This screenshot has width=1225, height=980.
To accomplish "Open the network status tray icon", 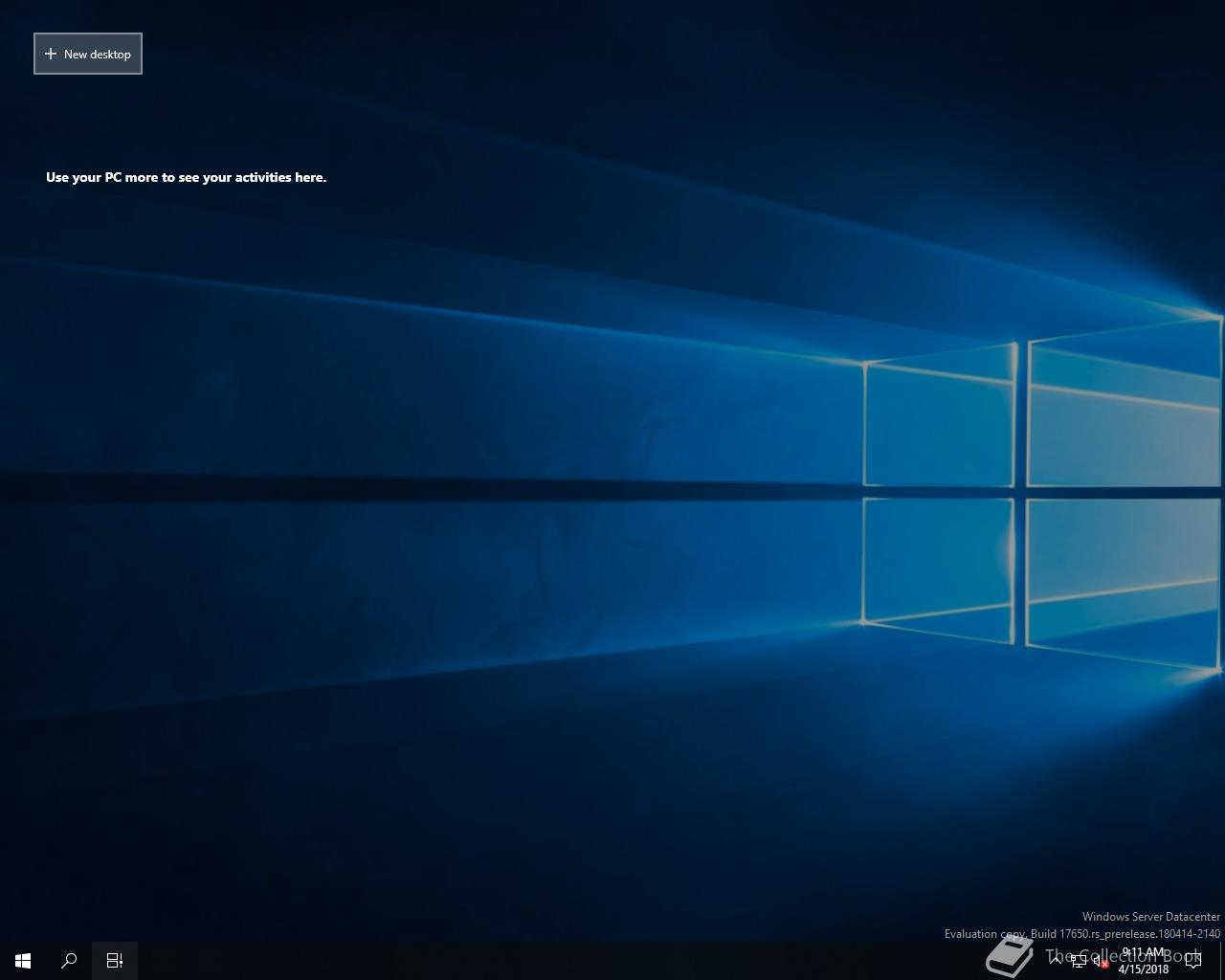I will point(1079,961).
